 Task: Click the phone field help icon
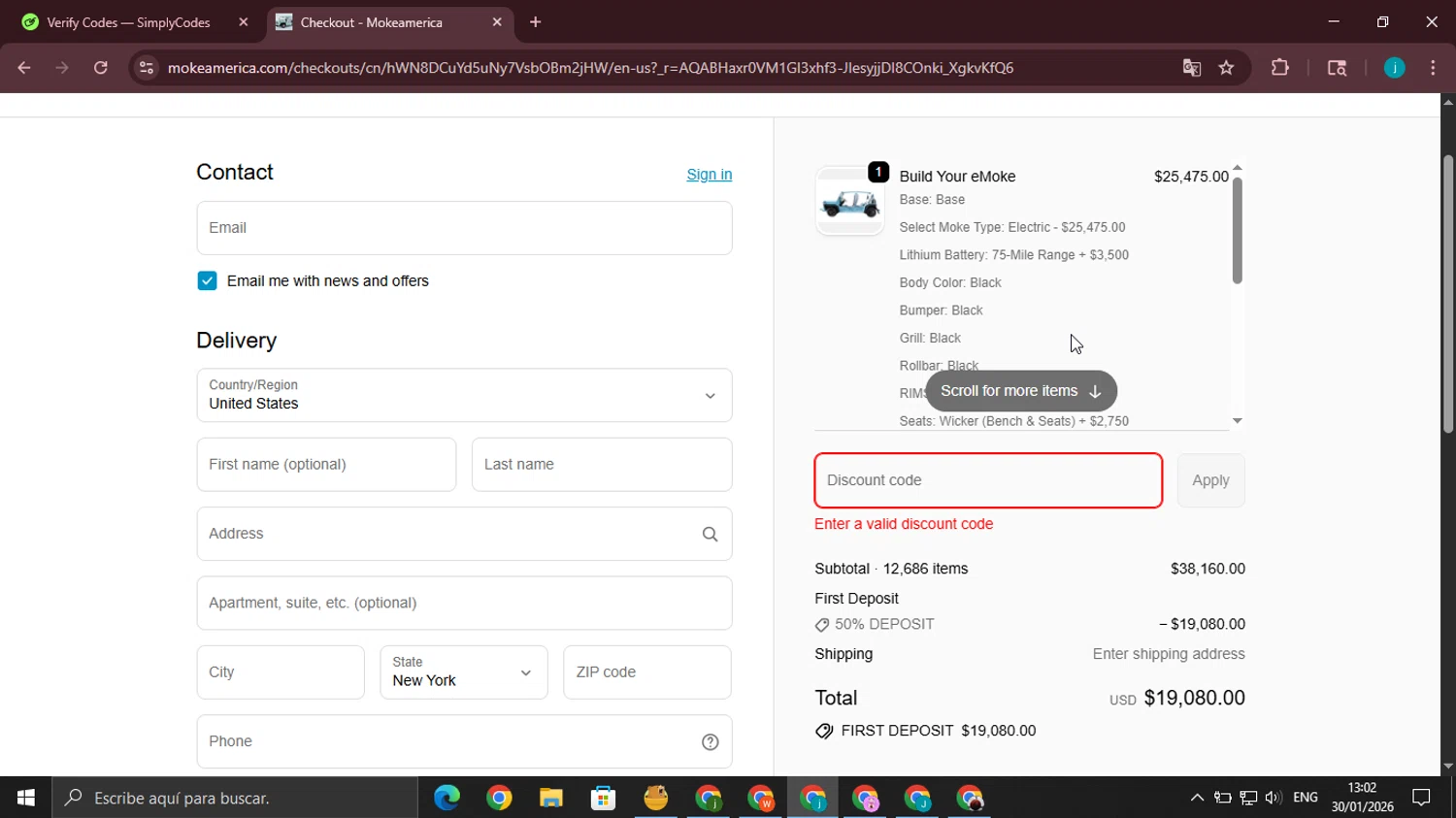tap(710, 741)
